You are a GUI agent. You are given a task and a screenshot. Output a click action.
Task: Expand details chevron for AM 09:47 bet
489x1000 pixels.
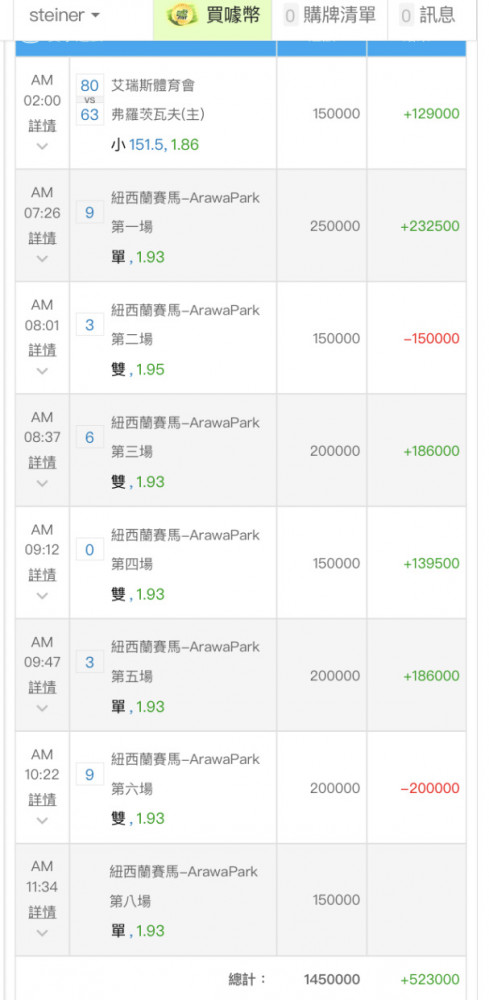42,708
